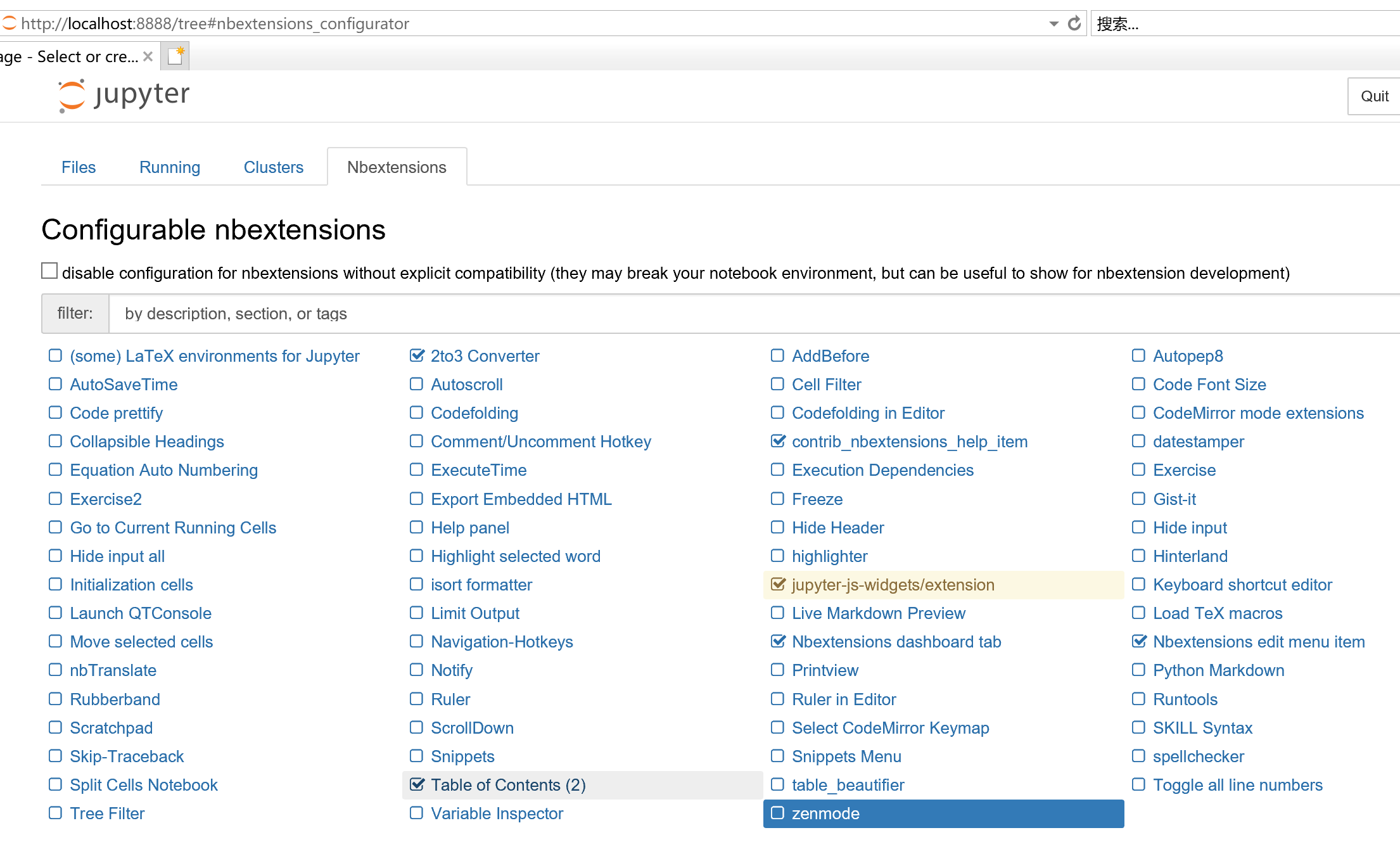
Task: Open Export Embedded HTML extension
Action: click(521, 499)
